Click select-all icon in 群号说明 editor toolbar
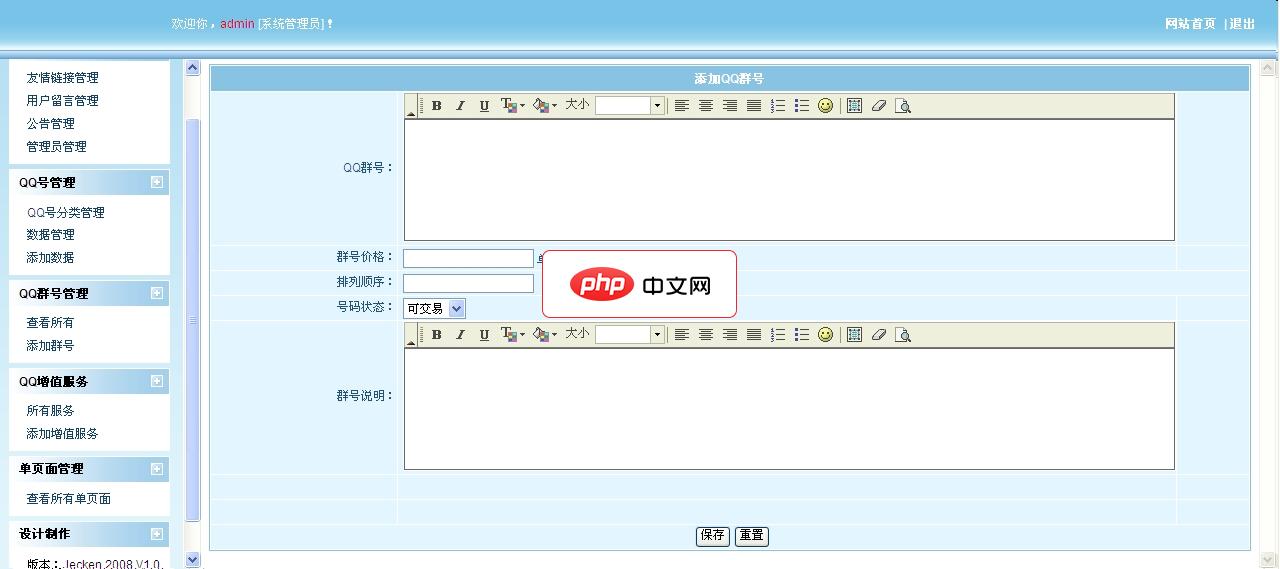Image resolution: width=1280 pixels, height=569 pixels. point(854,335)
